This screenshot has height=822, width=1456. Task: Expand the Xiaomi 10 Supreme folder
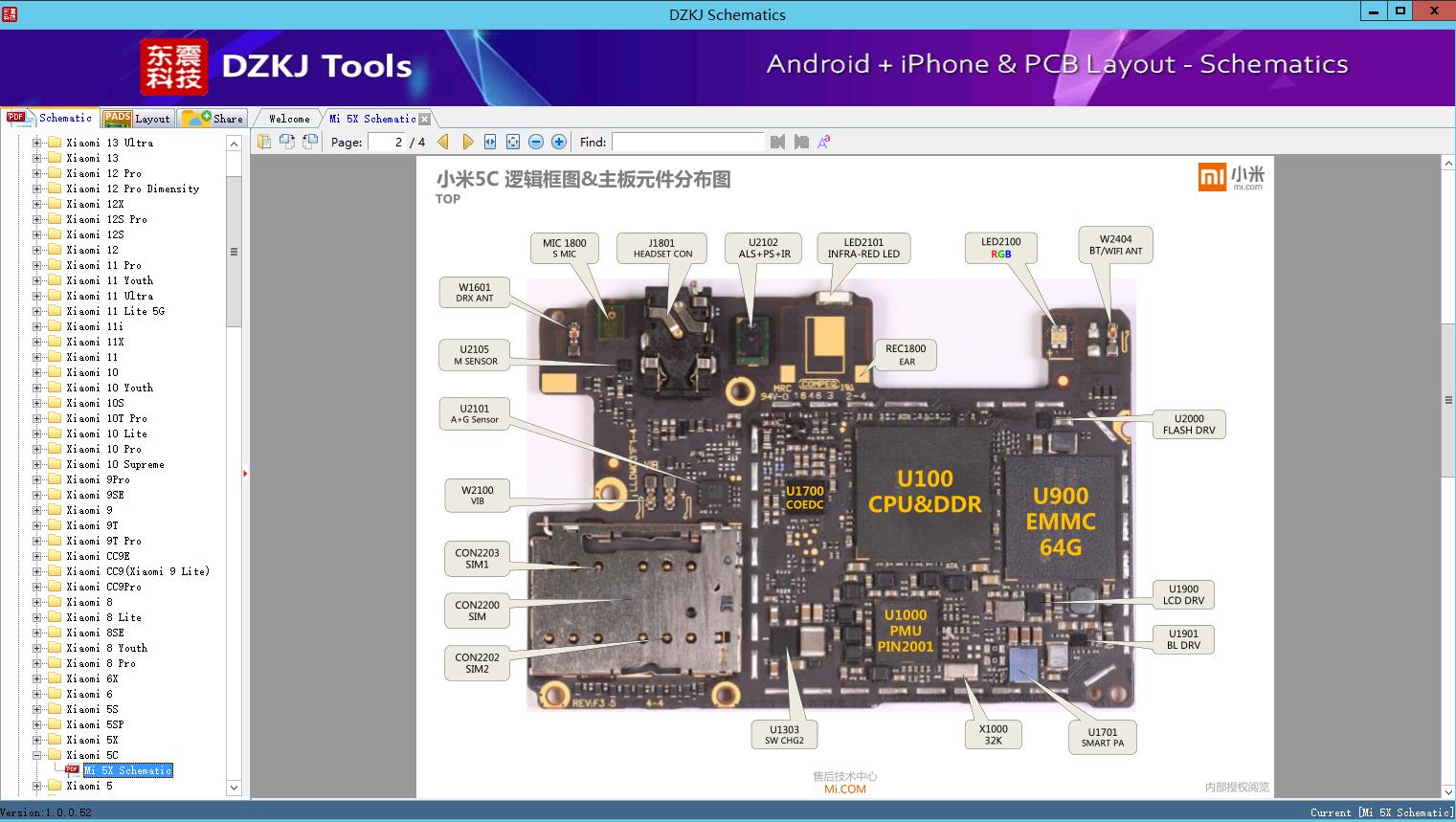pos(37,464)
